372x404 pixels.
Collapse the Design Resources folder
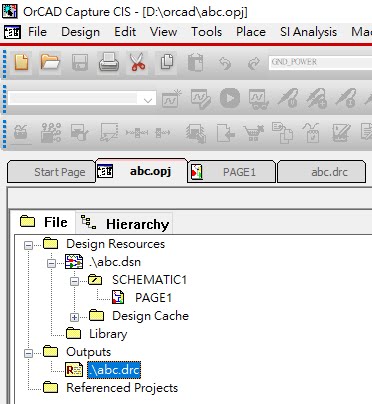29,246
